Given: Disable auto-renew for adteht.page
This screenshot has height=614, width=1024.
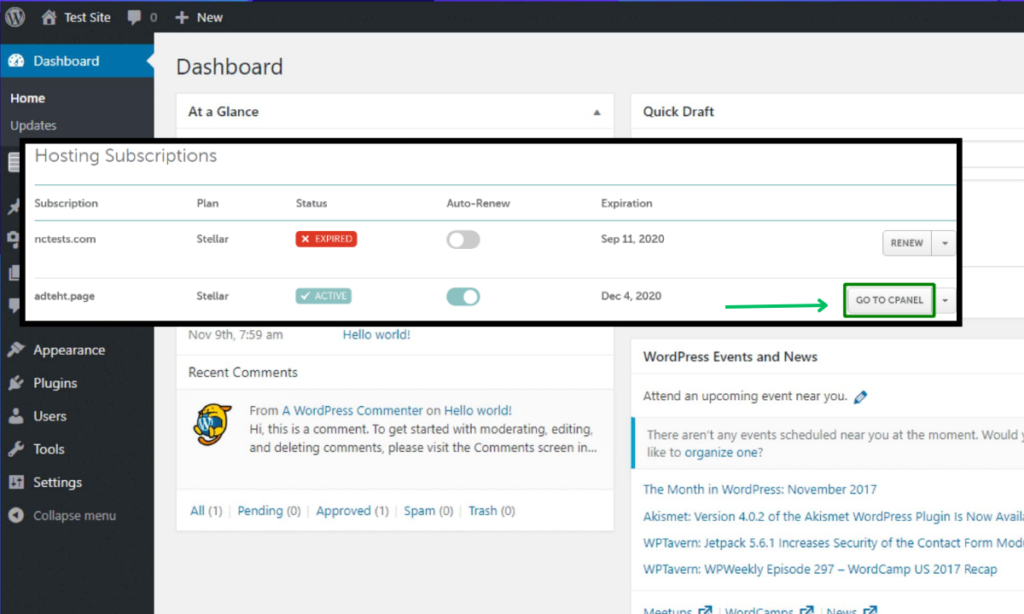Looking at the screenshot, I should pyautogui.click(x=462, y=296).
